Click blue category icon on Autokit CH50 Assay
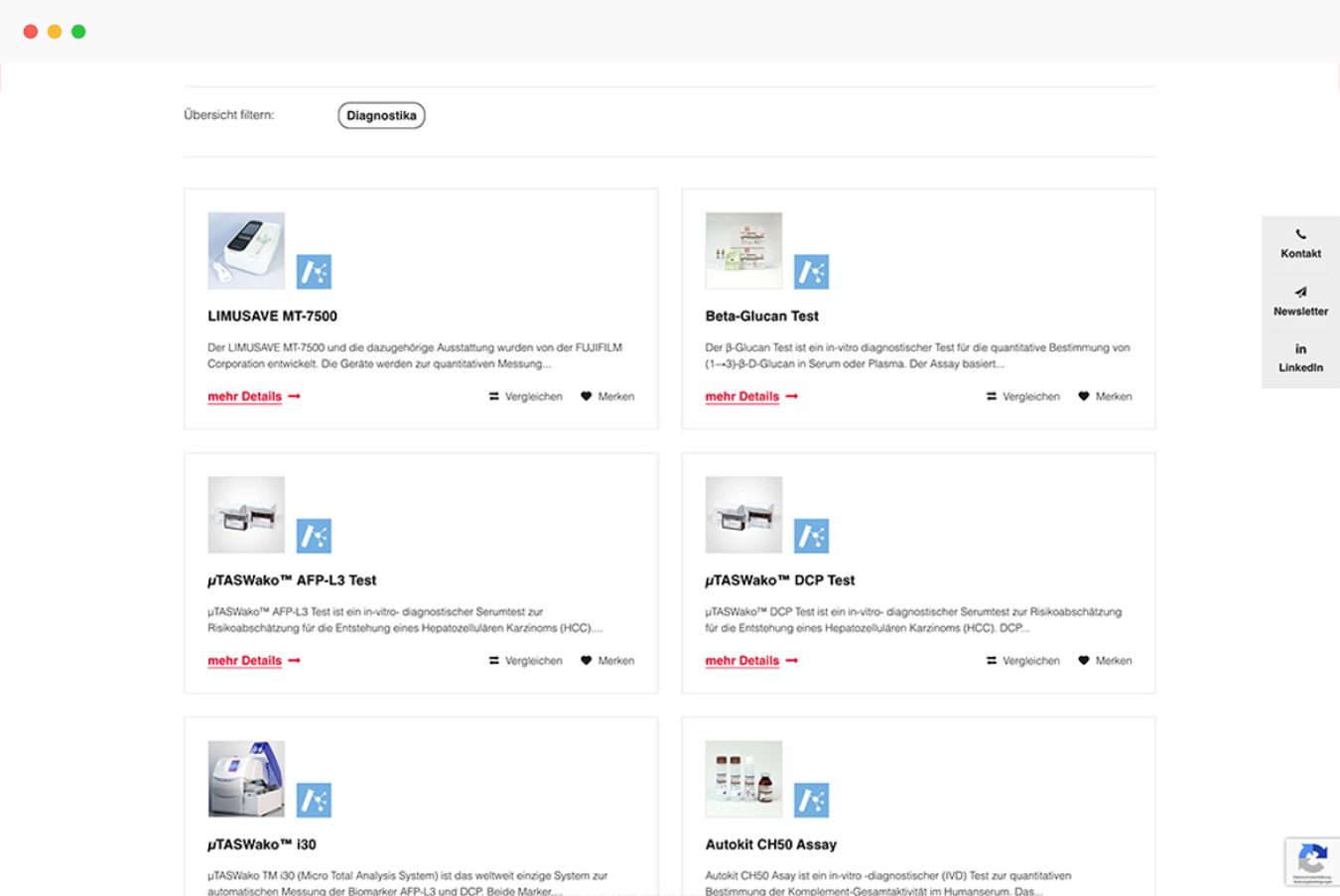The image size is (1340, 896). (811, 800)
